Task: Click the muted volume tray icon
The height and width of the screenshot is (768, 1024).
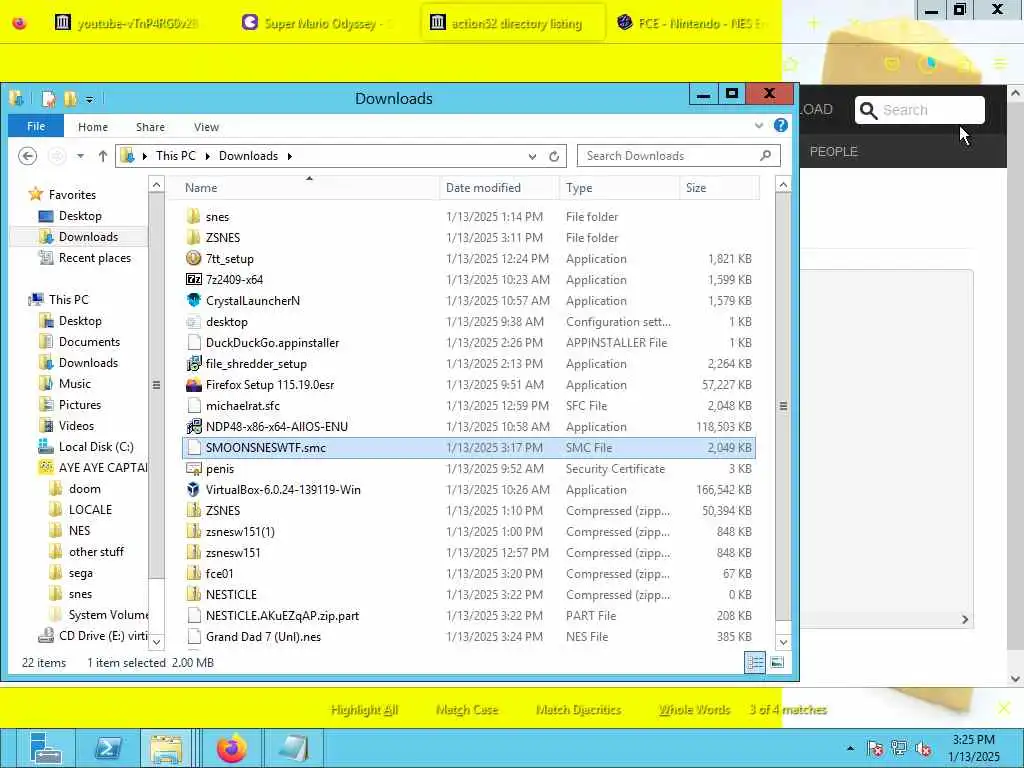Action: pos(923,748)
